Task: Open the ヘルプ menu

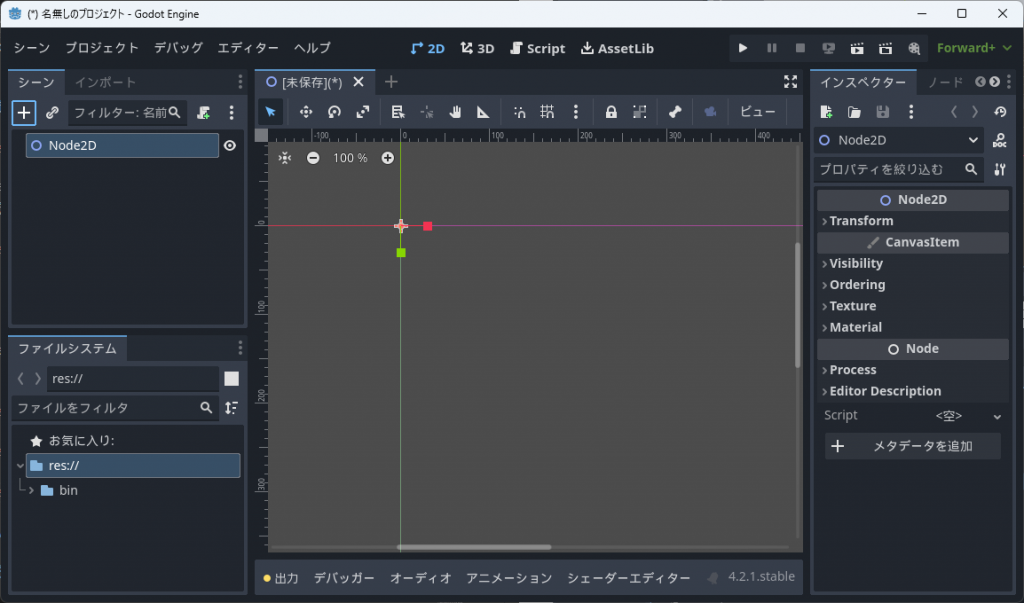Action: [312, 48]
